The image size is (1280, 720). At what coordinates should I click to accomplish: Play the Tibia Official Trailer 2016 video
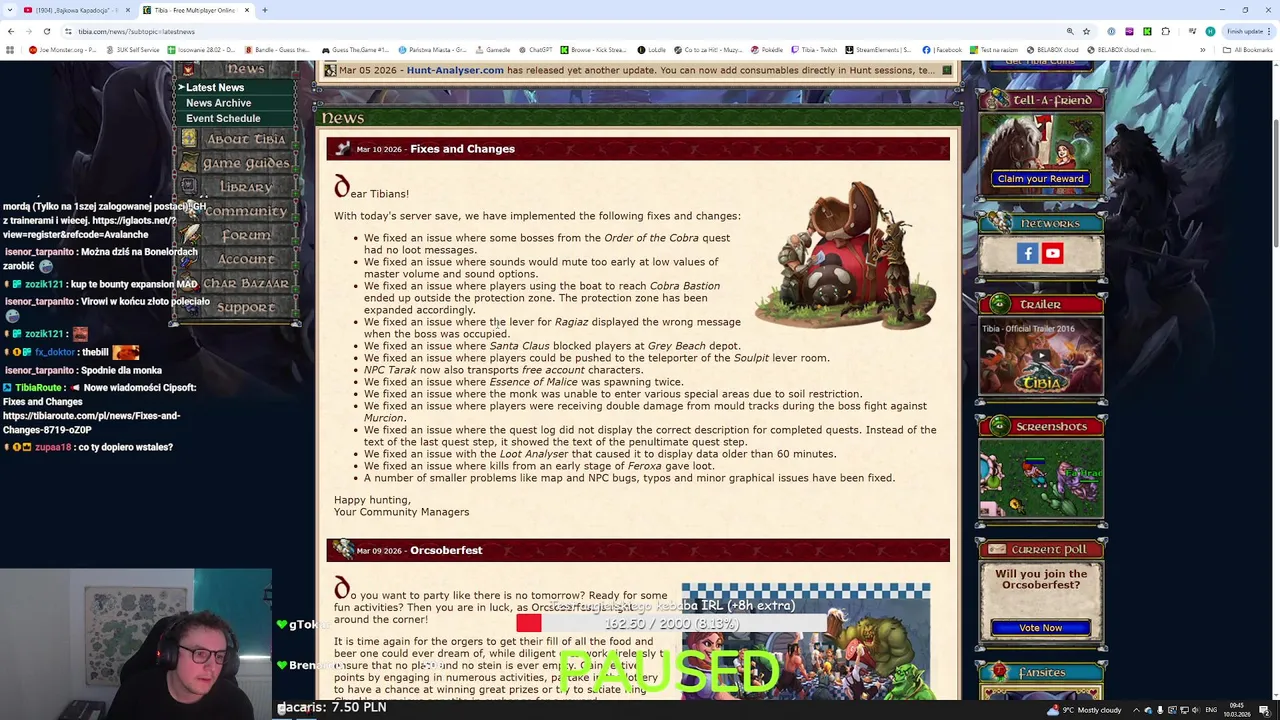1041,356
